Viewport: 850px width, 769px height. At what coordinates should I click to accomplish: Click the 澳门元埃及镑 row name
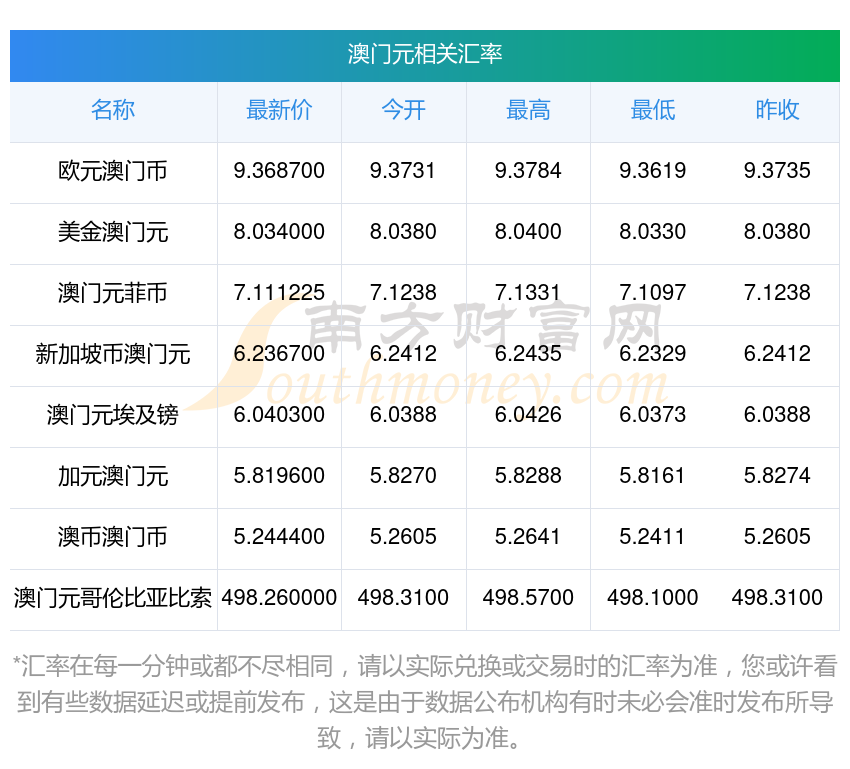tap(113, 415)
